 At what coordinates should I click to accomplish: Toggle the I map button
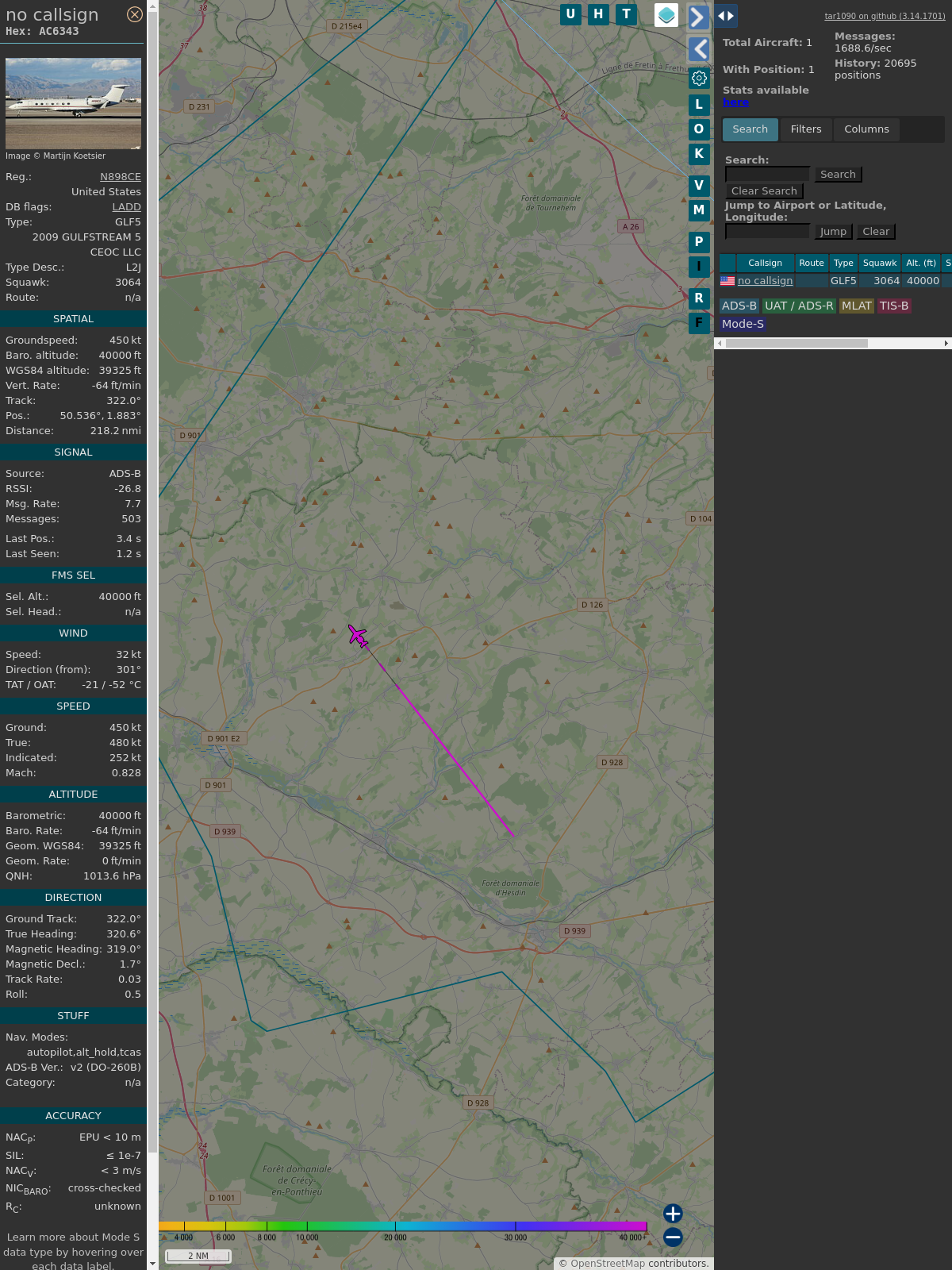(699, 267)
